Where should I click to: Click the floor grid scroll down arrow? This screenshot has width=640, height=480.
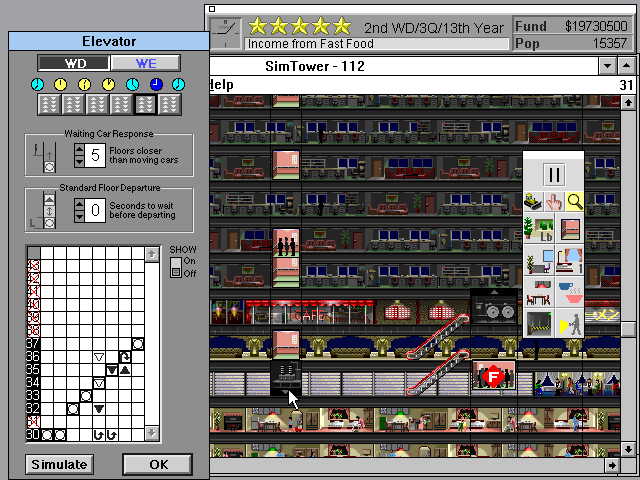(x=152, y=433)
